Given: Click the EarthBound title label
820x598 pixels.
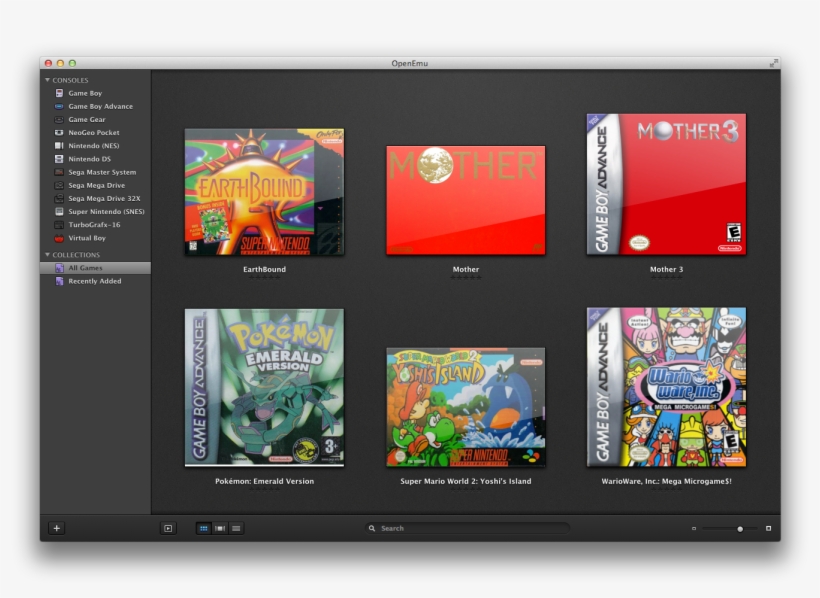Looking at the screenshot, I should coord(265,269).
